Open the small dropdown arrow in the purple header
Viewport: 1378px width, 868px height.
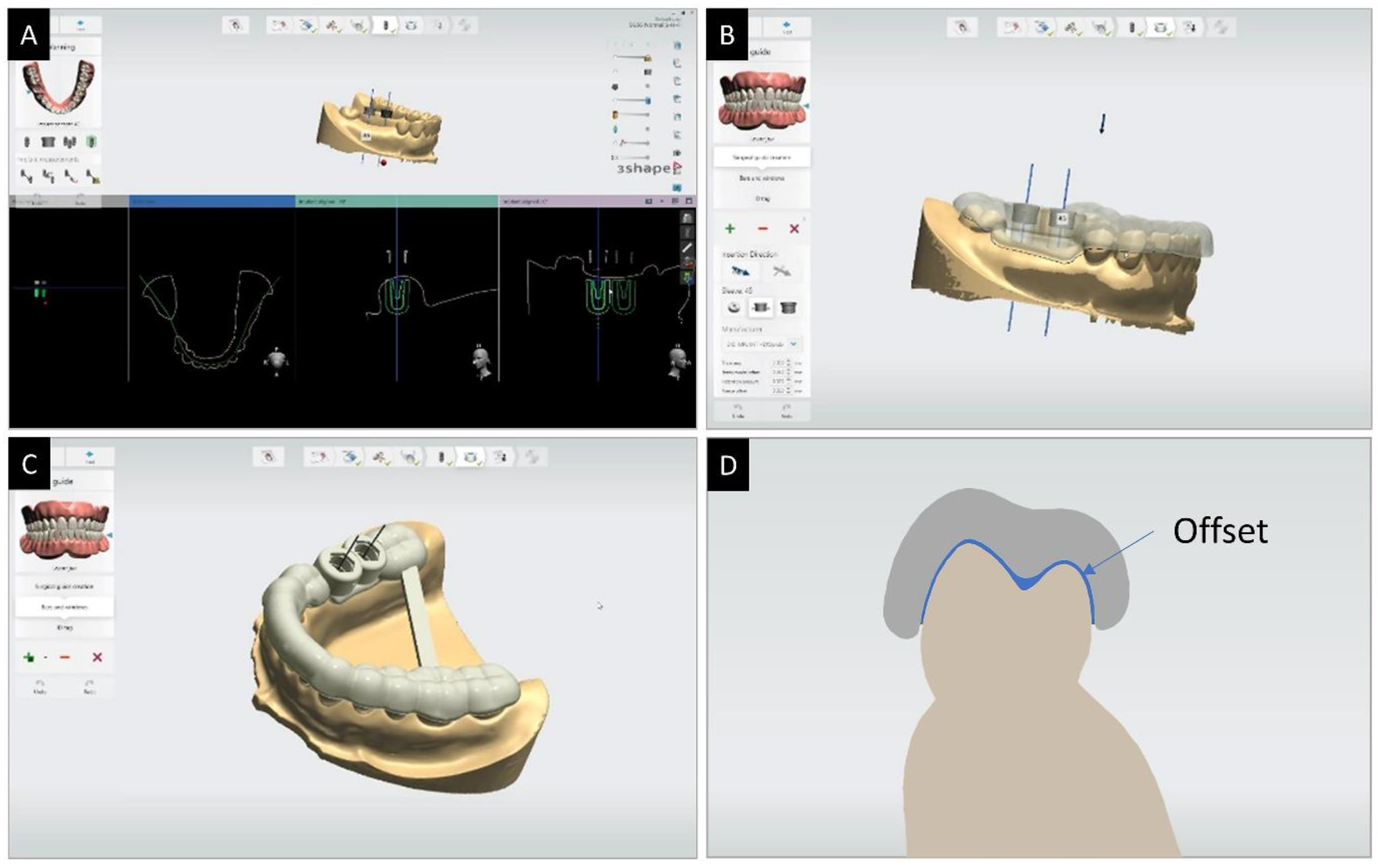pos(662,201)
